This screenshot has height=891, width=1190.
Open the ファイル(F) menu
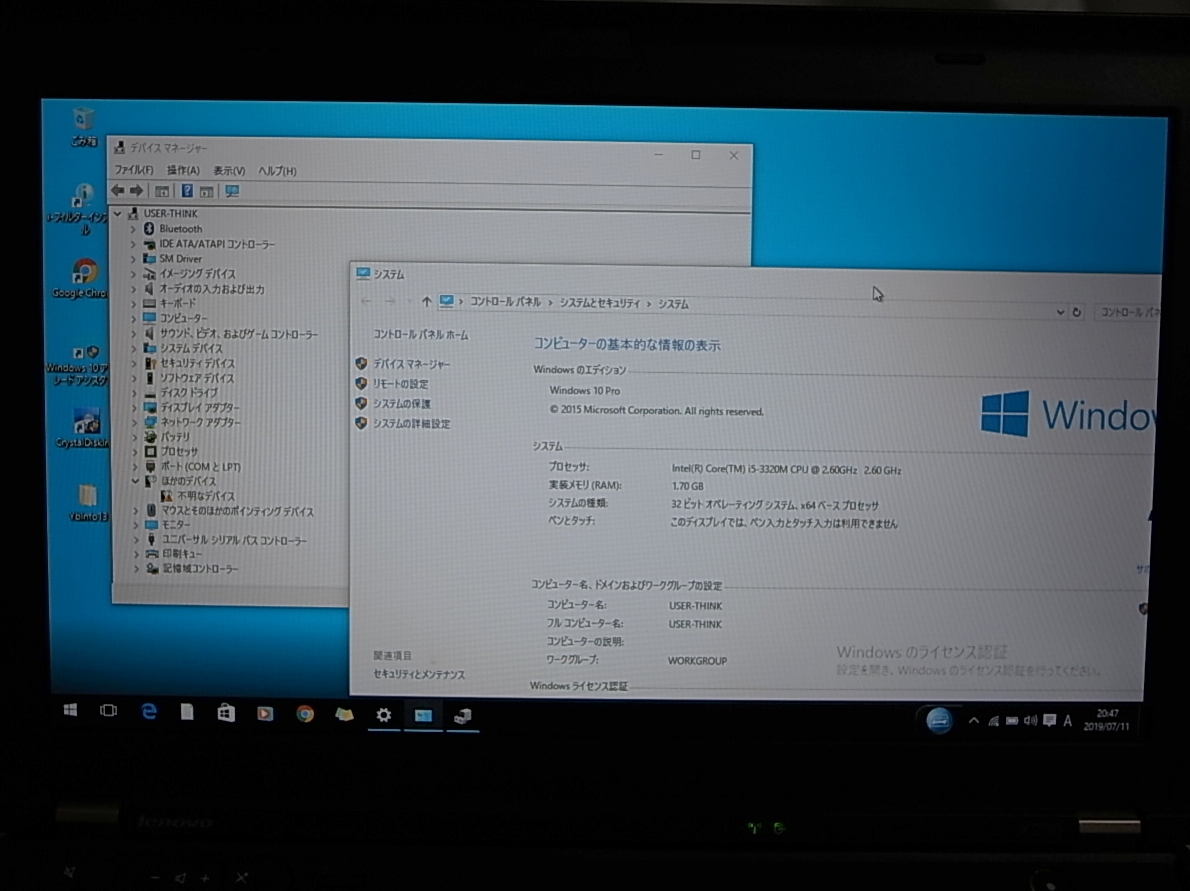point(134,170)
